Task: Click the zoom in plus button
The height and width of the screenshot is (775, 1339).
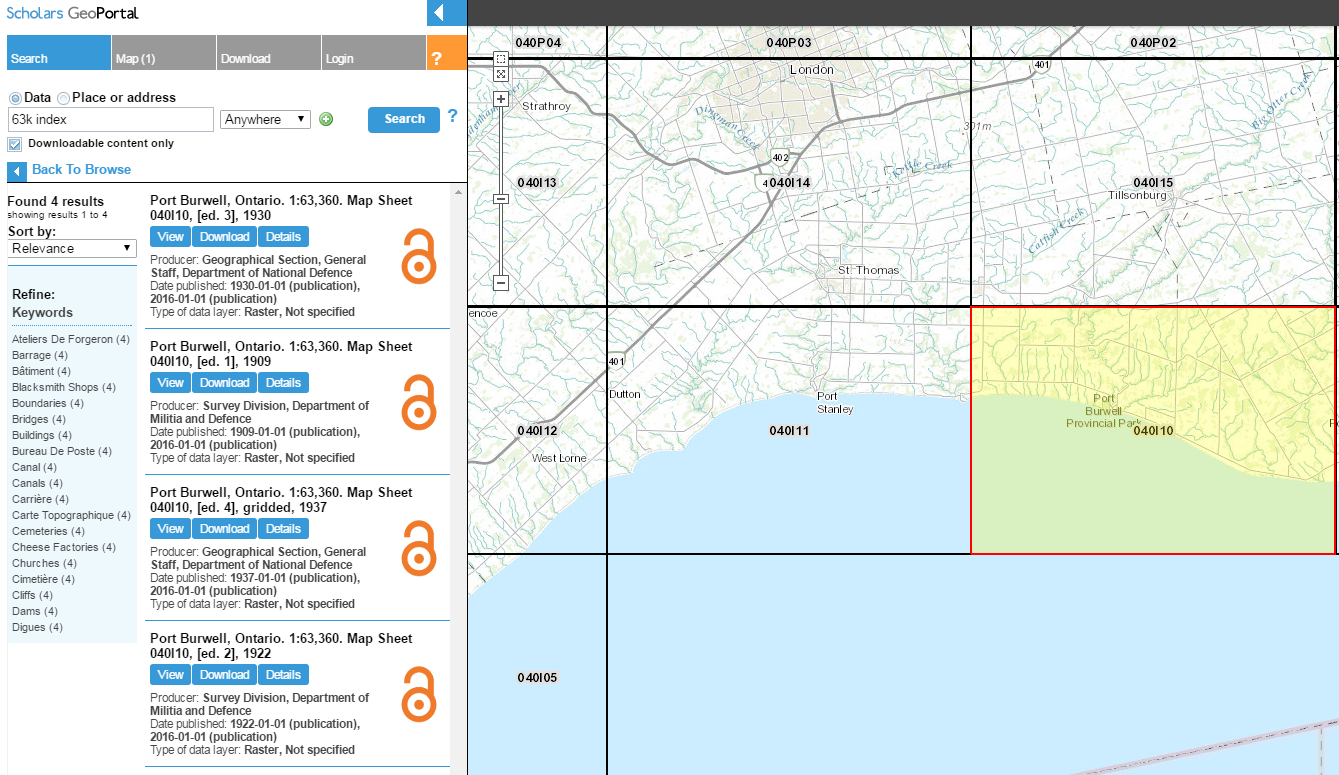Action: pos(501,99)
